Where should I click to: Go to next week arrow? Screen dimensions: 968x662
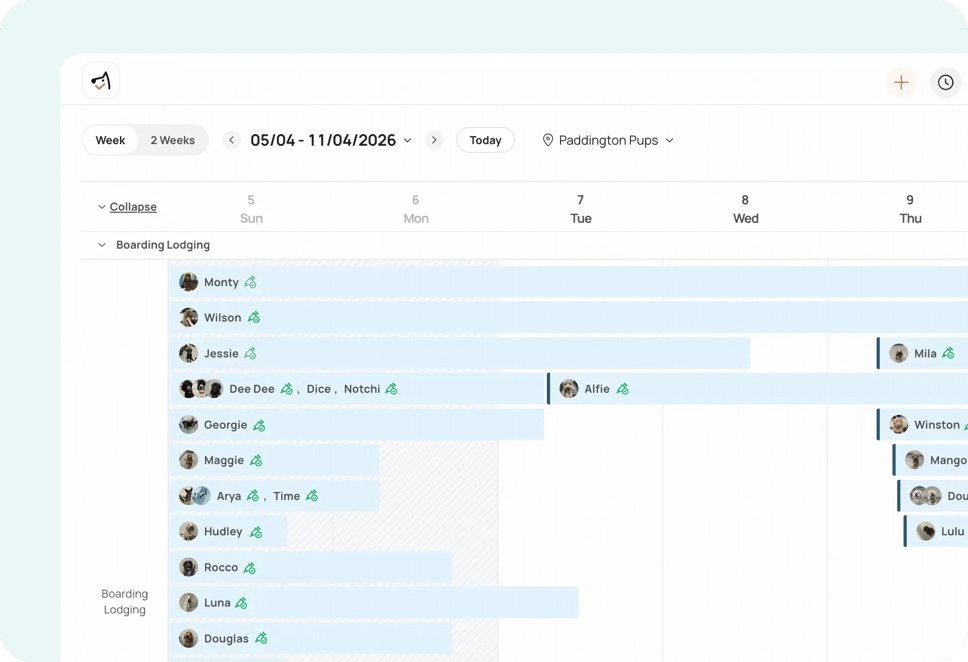[434, 140]
